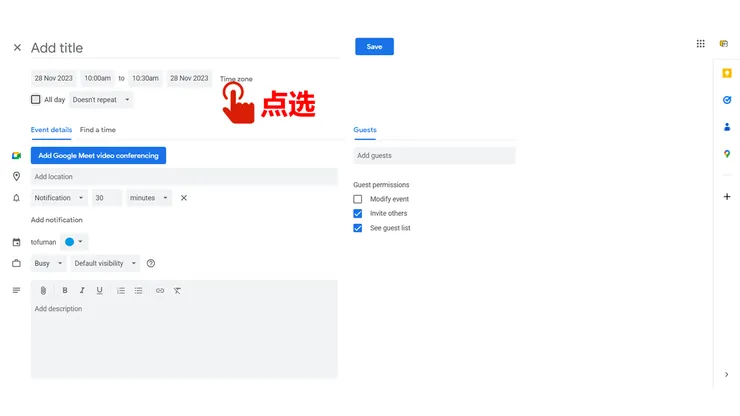The image size is (740, 416).
Task: Check the All day checkbox
Action: 35,100
